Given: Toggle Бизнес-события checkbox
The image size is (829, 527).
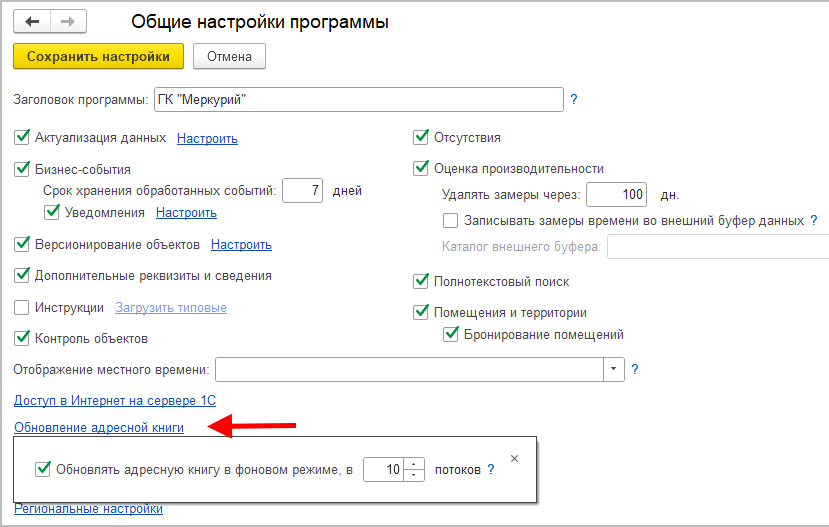Looking at the screenshot, I should pos(22,169).
